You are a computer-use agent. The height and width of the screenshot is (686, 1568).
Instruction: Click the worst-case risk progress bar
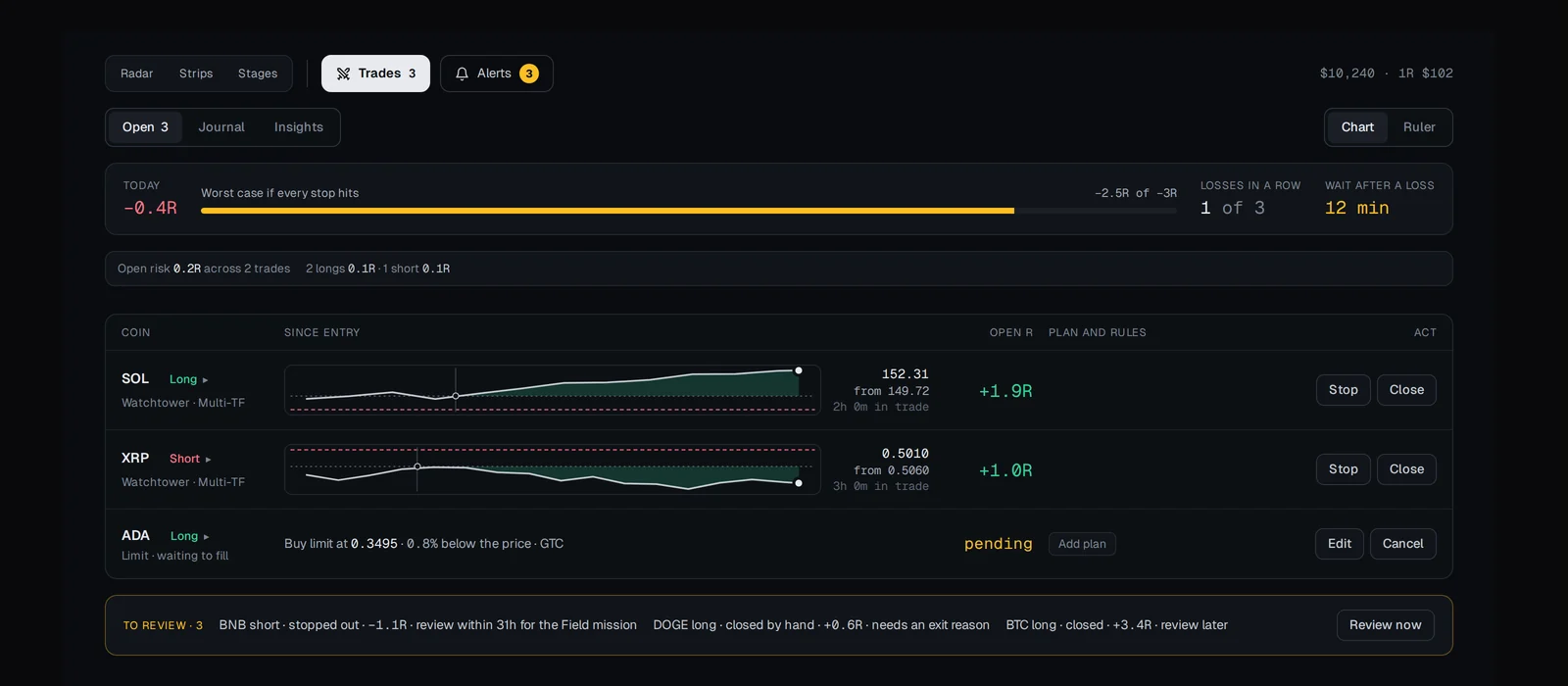point(689,211)
